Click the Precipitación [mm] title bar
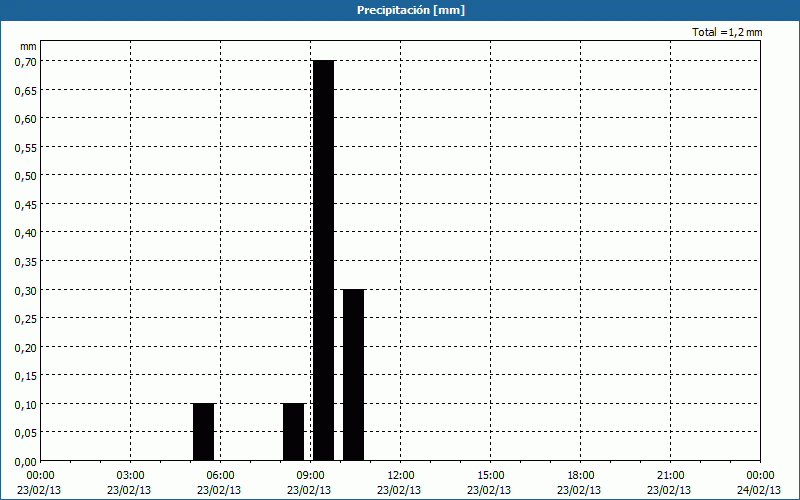The width and height of the screenshot is (800, 500). [400, 10]
